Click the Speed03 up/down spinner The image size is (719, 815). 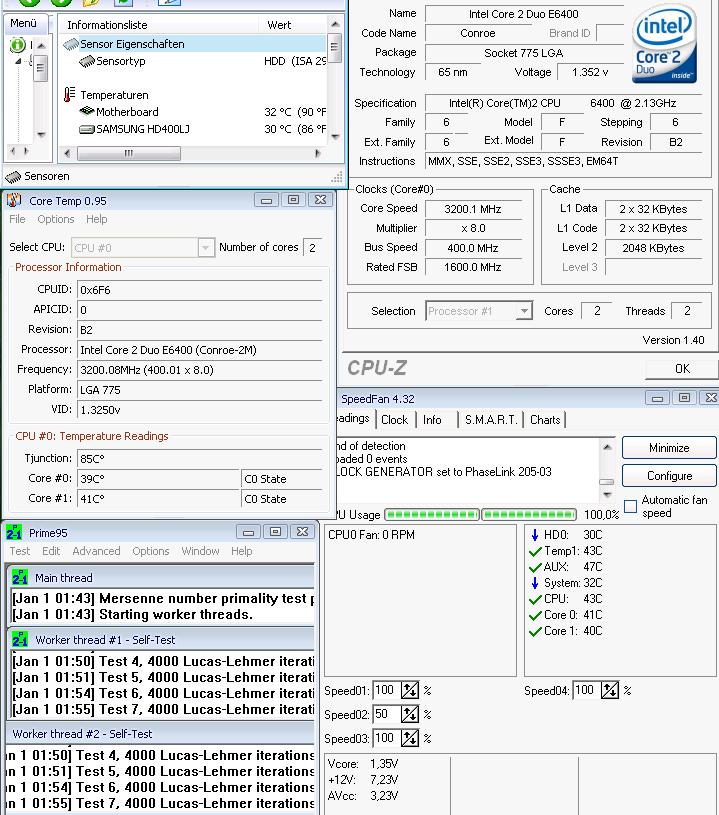click(x=410, y=738)
